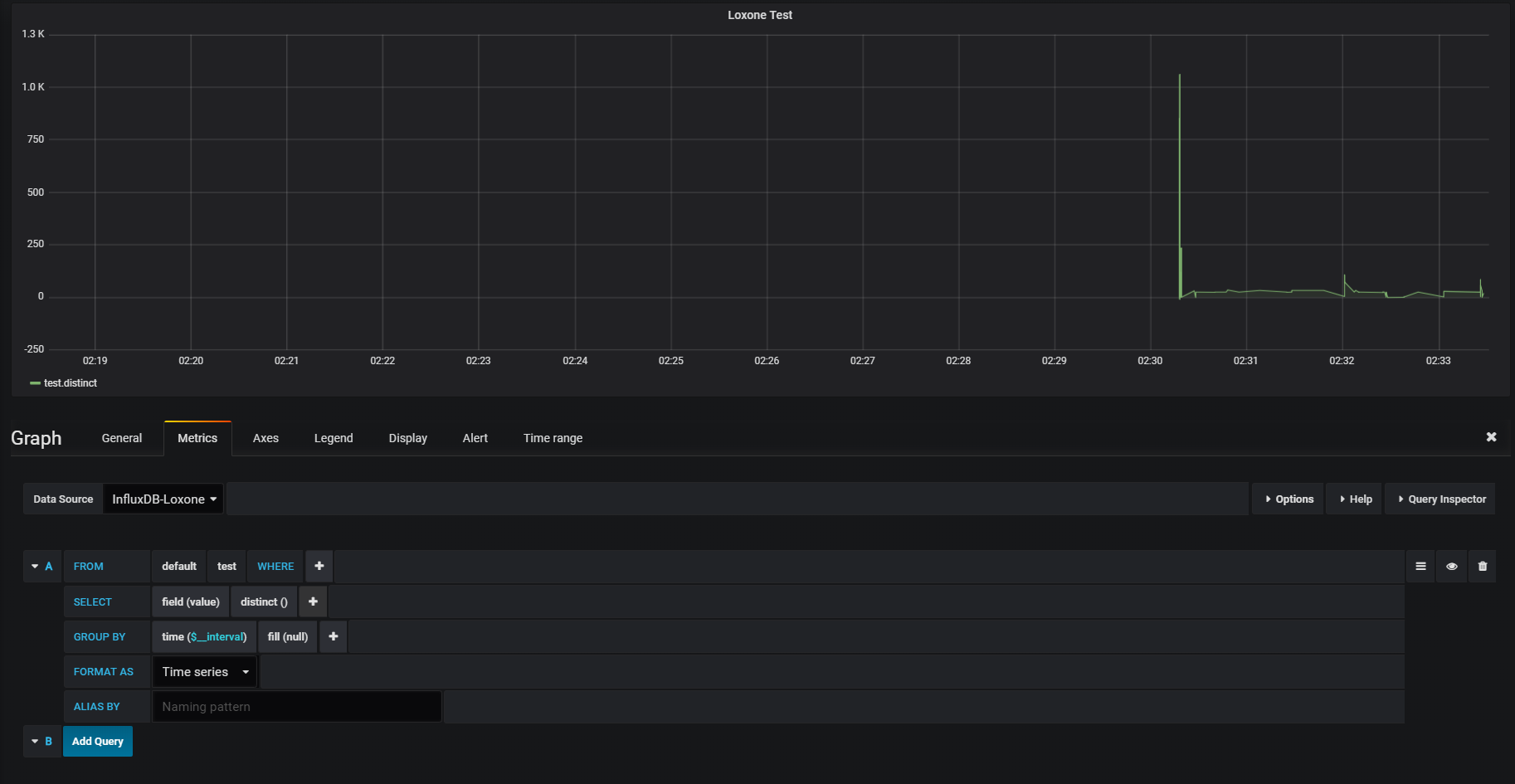Viewport: 1515px width, 784px height.
Task: Focus the ALIAS BY naming pattern field
Action: [x=297, y=707]
